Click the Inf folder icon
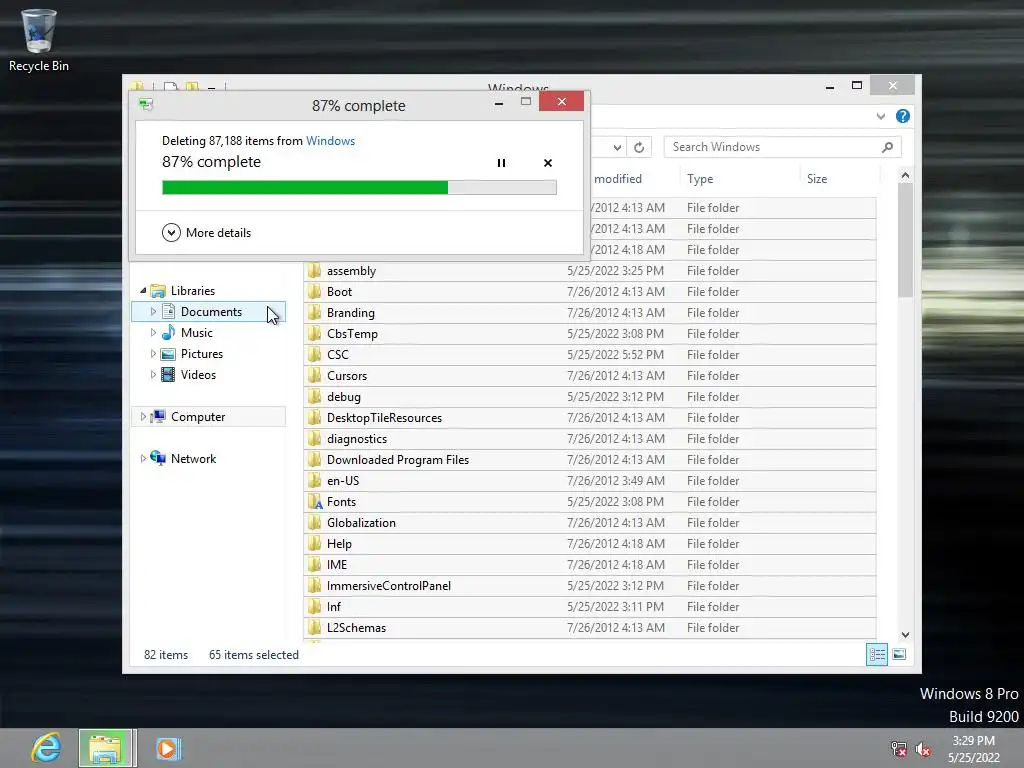Viewport: 1024px width, 768px height. (x=314, y=607)
